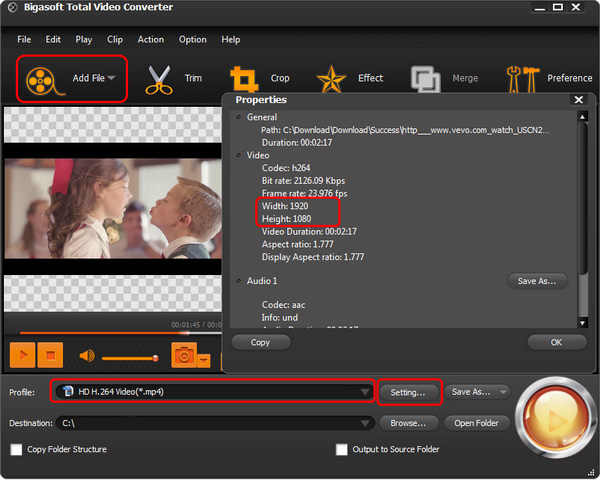This screenshot has width=600, height=480.
Task: Open the Edit menu
Action: (53, 39)
